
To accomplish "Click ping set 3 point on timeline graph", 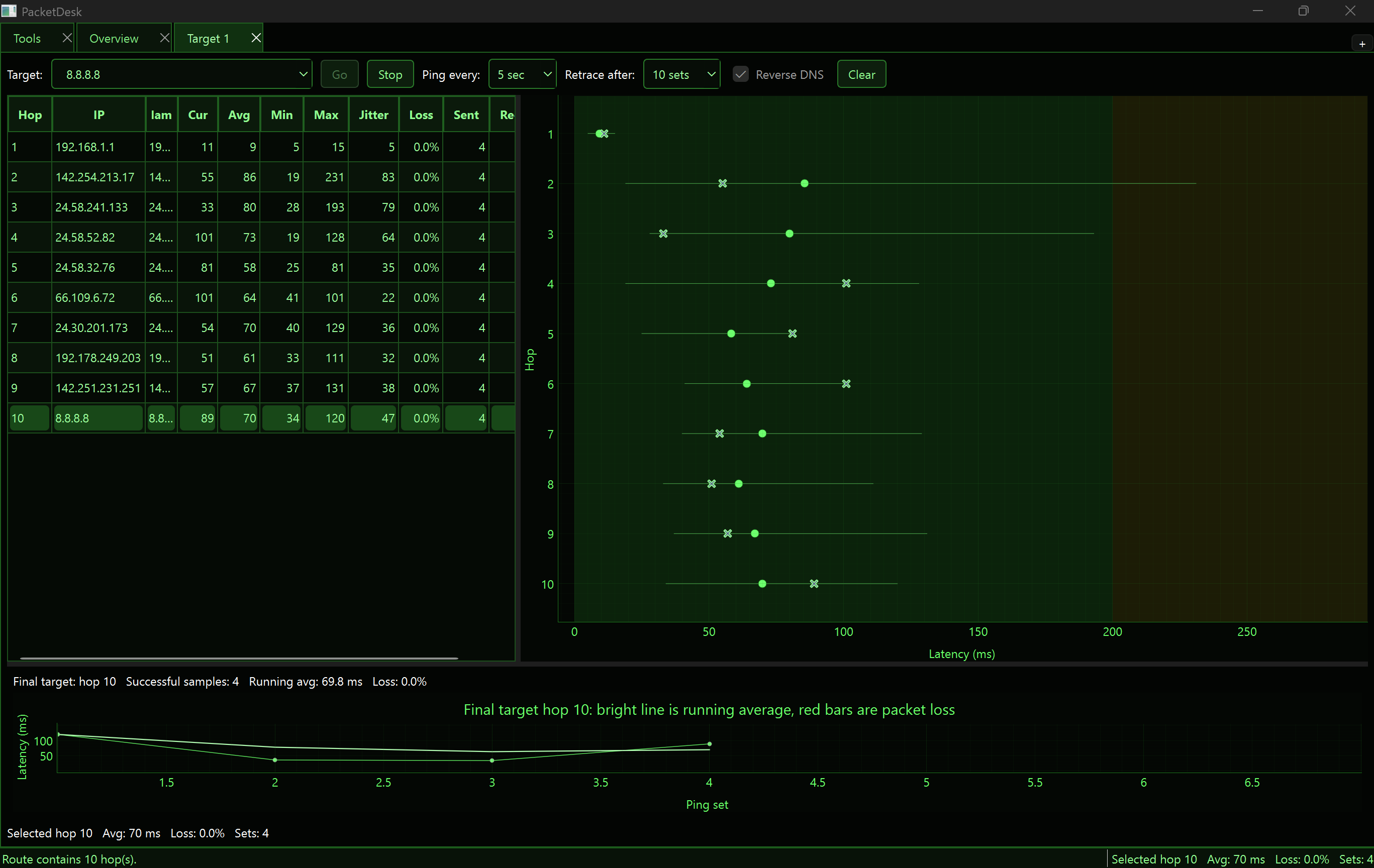I will 492,760.
